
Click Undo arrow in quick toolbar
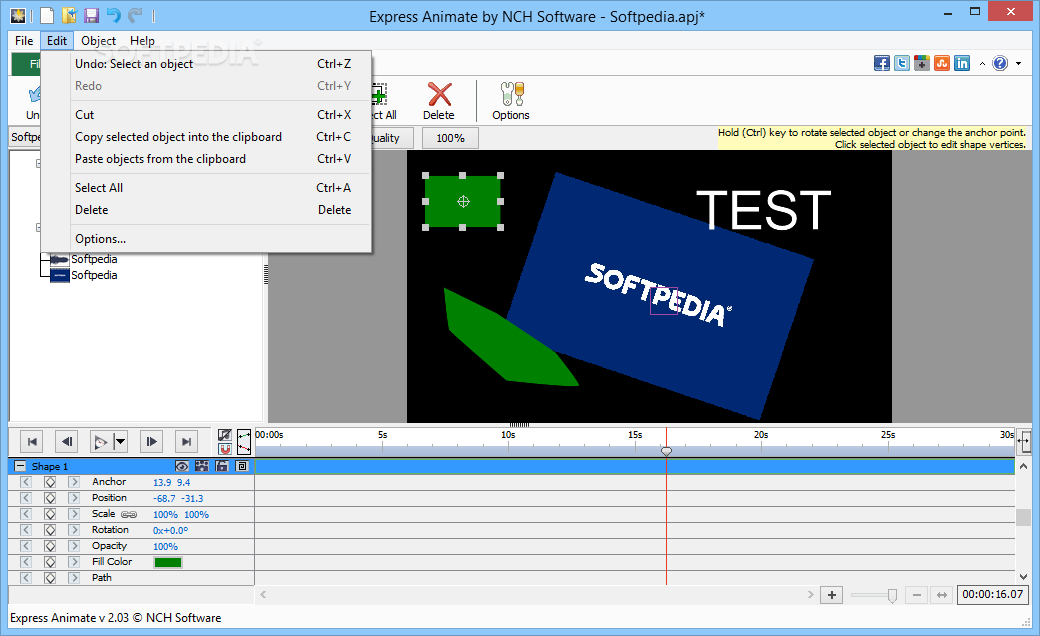[x=113, y=15]
